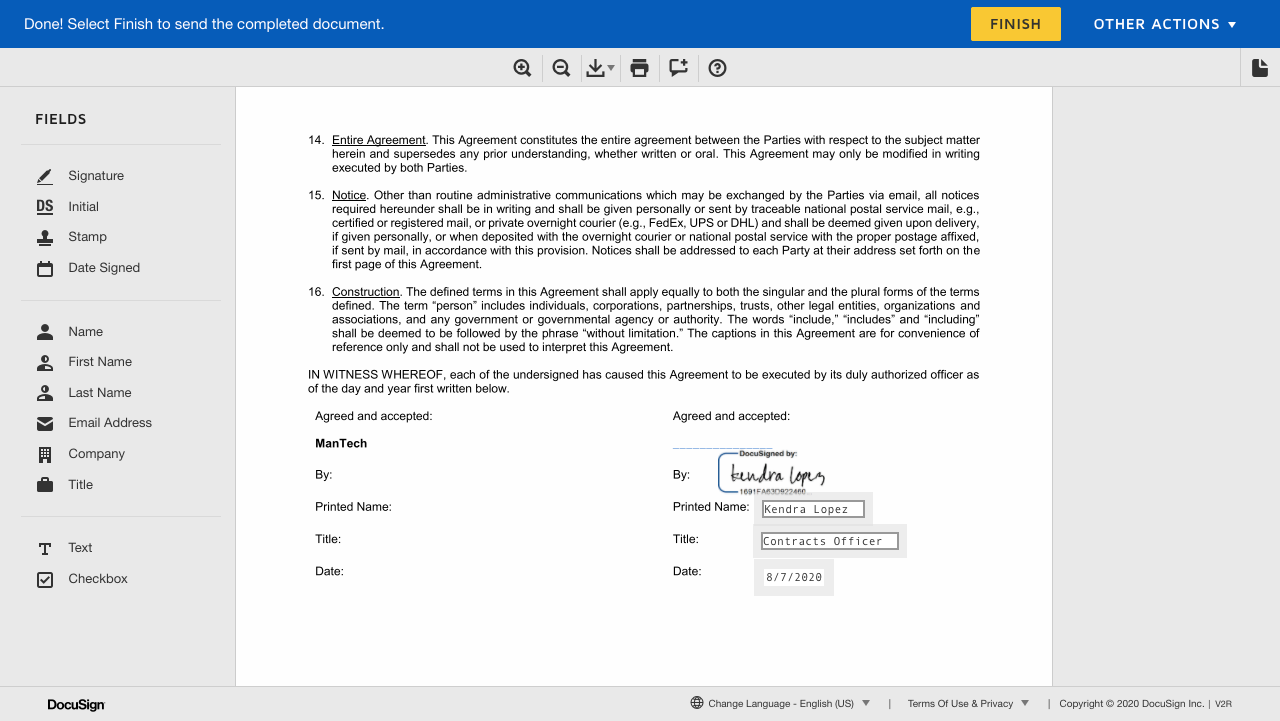Open the OTHER ACTIONS menu

pos(1164,23)
